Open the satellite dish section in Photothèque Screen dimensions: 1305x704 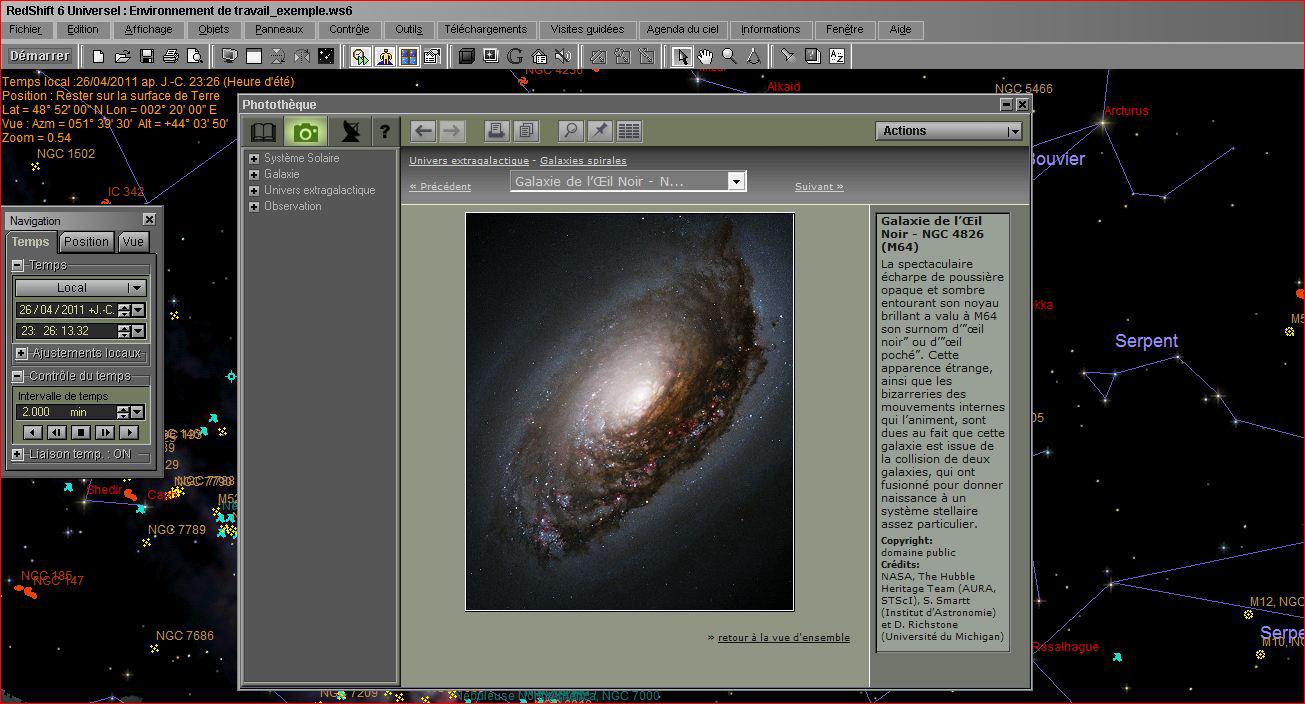pyautogui.click(x=350, y=131)
